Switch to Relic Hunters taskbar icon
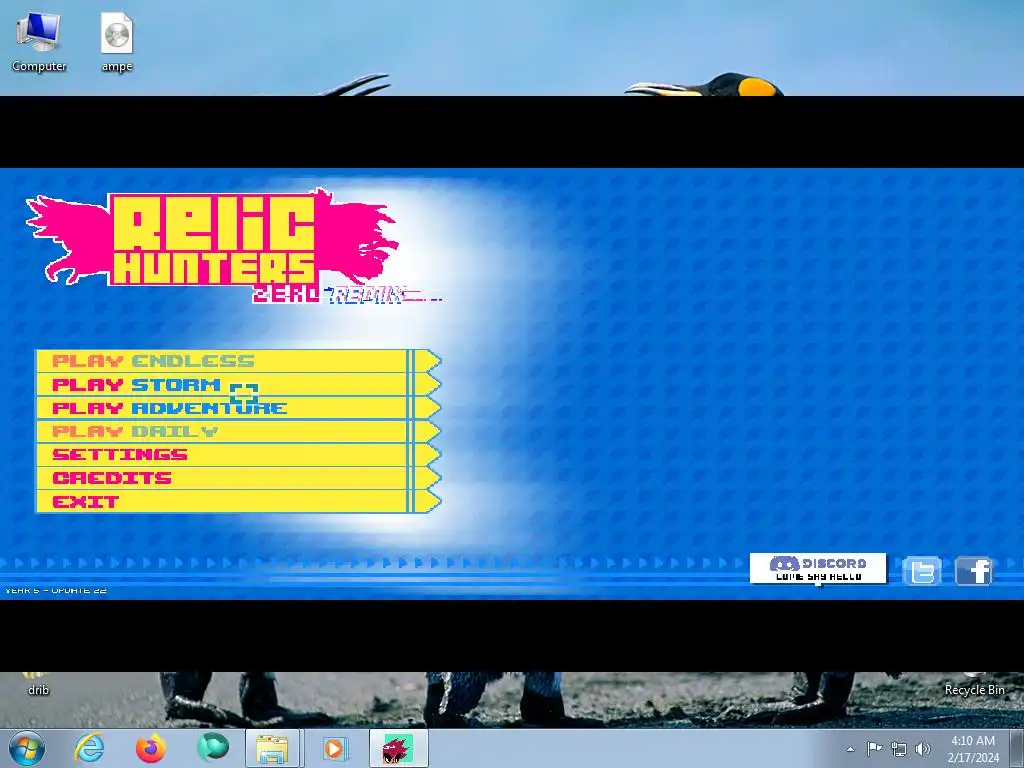The image size is (1024, 768). (x=398, y=748)
